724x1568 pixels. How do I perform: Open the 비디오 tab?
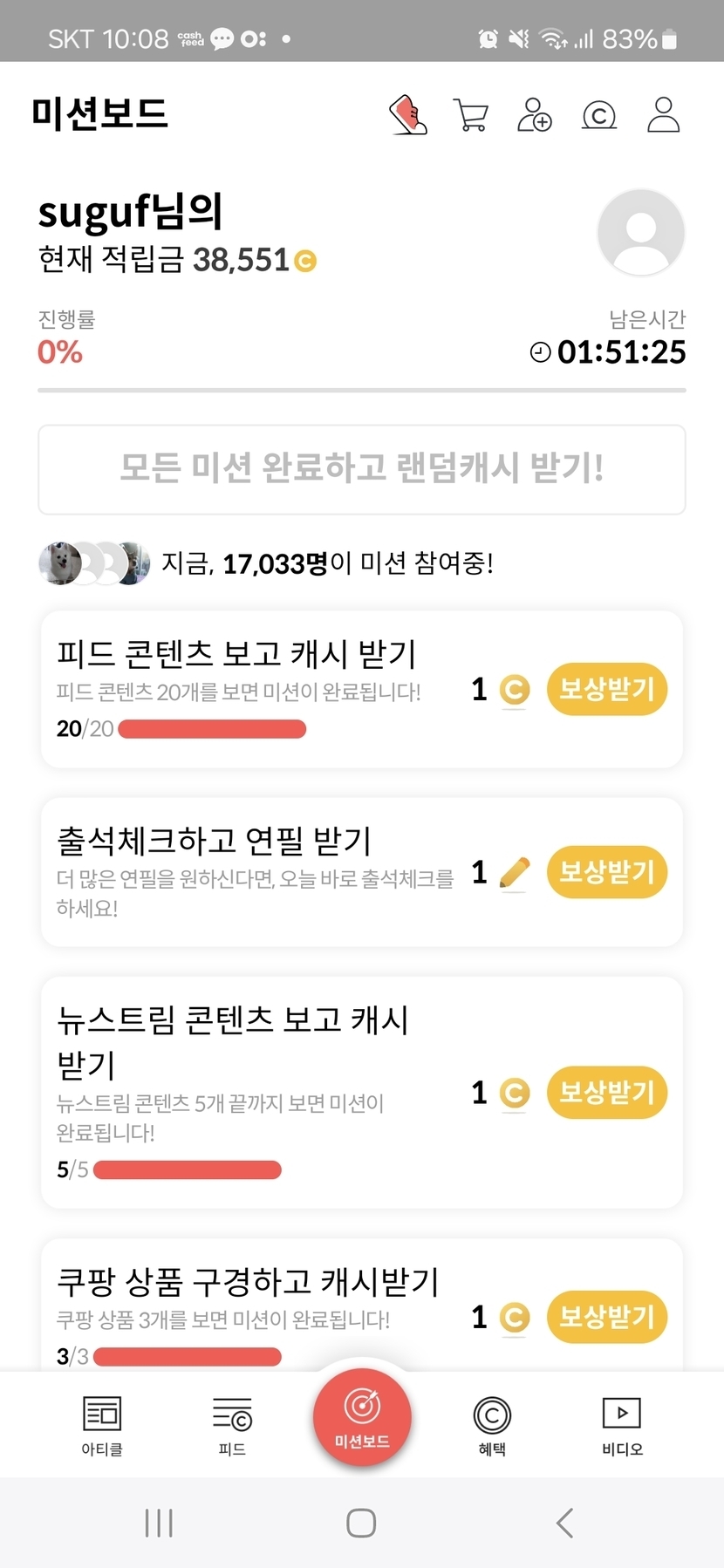622,1425
